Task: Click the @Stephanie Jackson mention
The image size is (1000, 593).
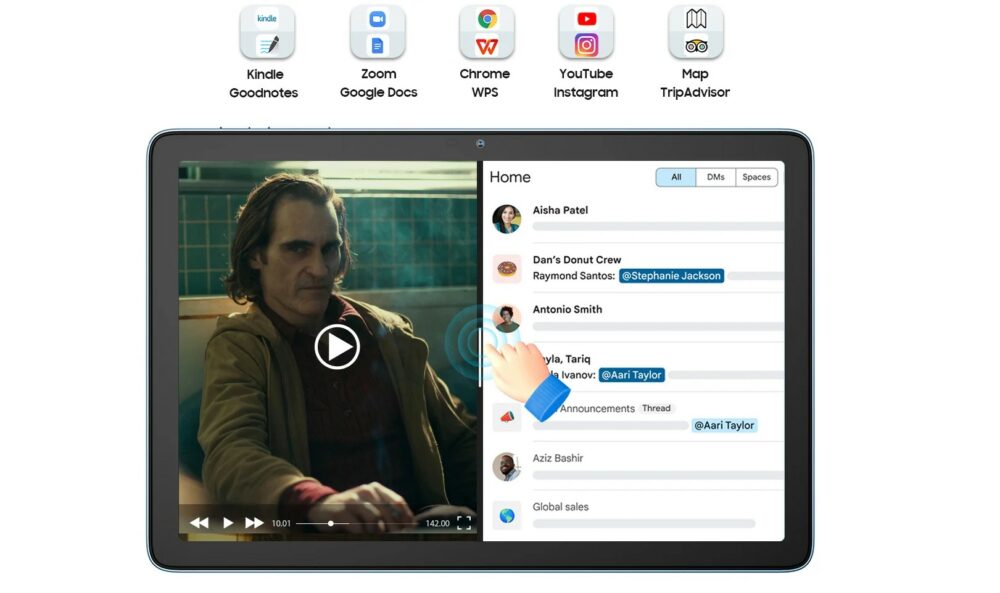Action: pos(672,275)
